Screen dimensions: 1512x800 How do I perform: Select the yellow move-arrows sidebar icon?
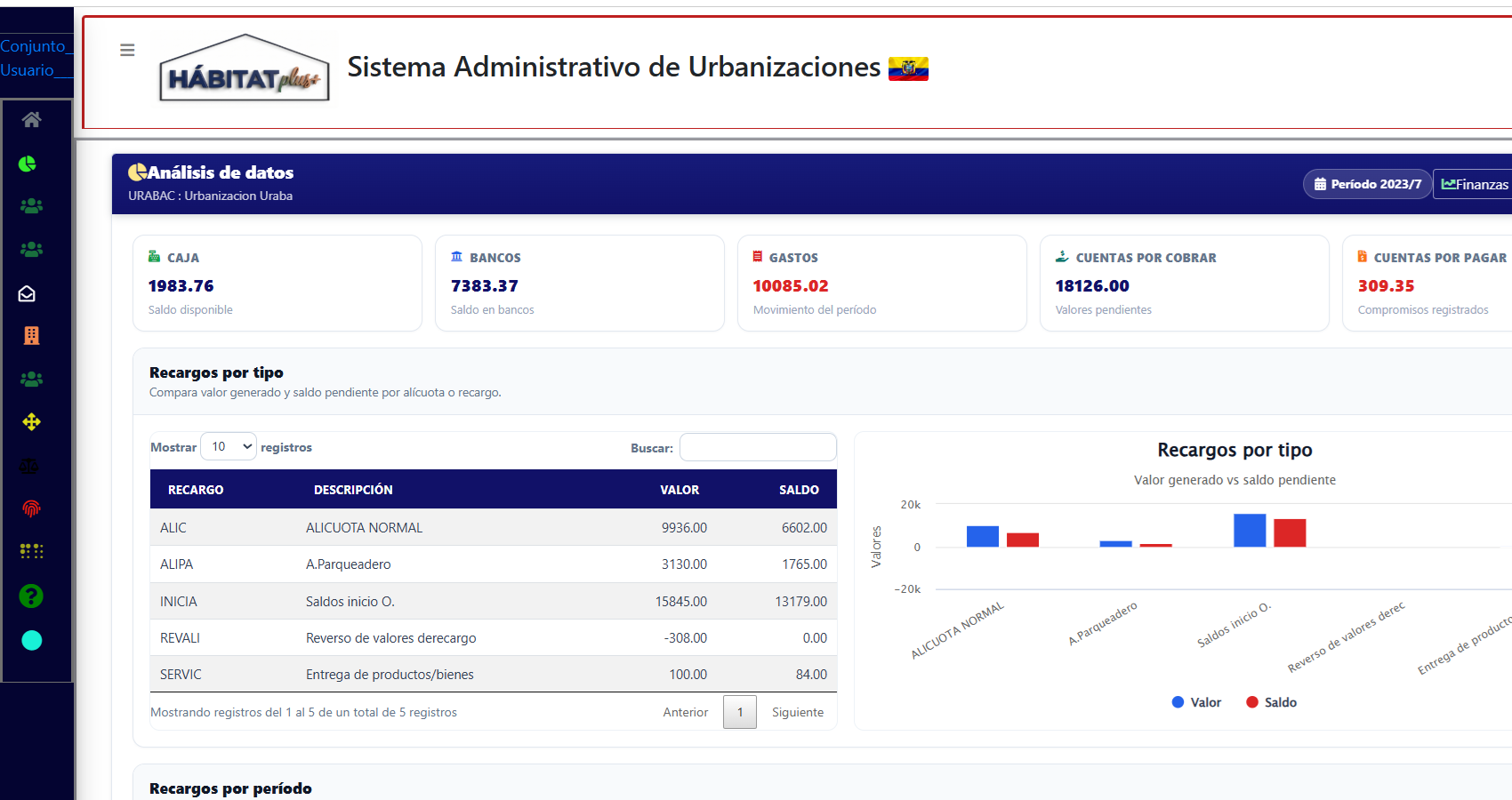32,421
